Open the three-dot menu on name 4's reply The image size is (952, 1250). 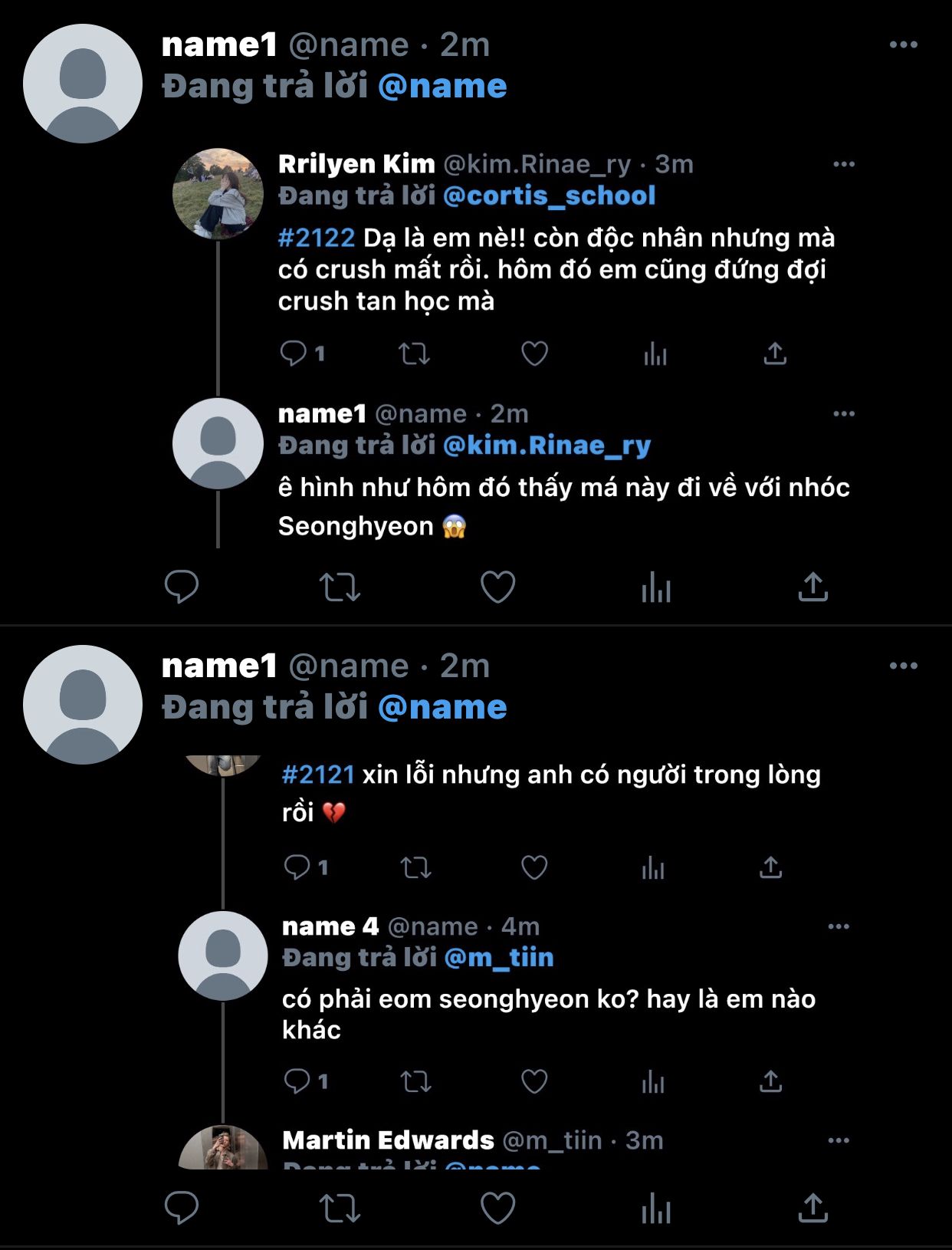(x=839, y=926)
